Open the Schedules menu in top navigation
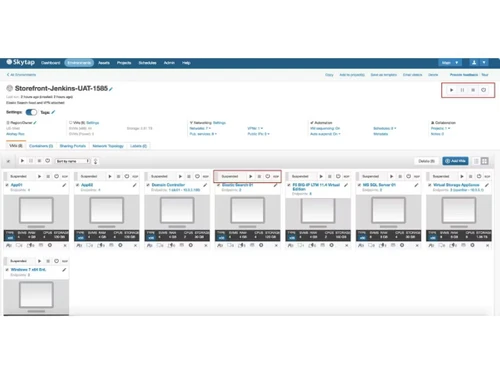The image size is (500, 375). click(x=147, y=63)
